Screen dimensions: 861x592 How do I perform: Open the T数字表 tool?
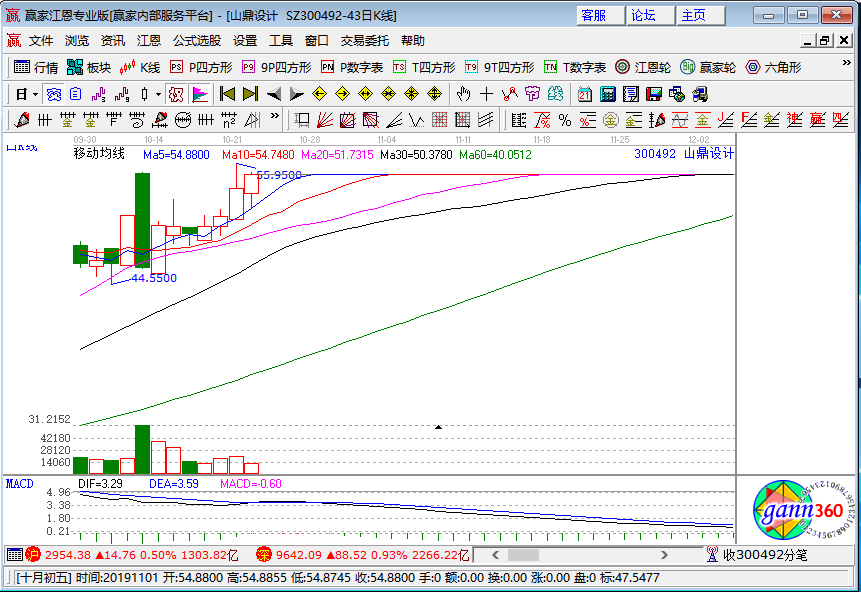pos(575,67)
